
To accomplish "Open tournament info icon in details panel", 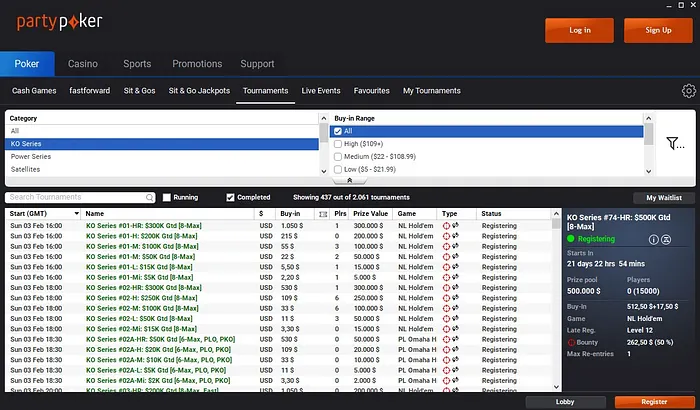I will 653,239.
